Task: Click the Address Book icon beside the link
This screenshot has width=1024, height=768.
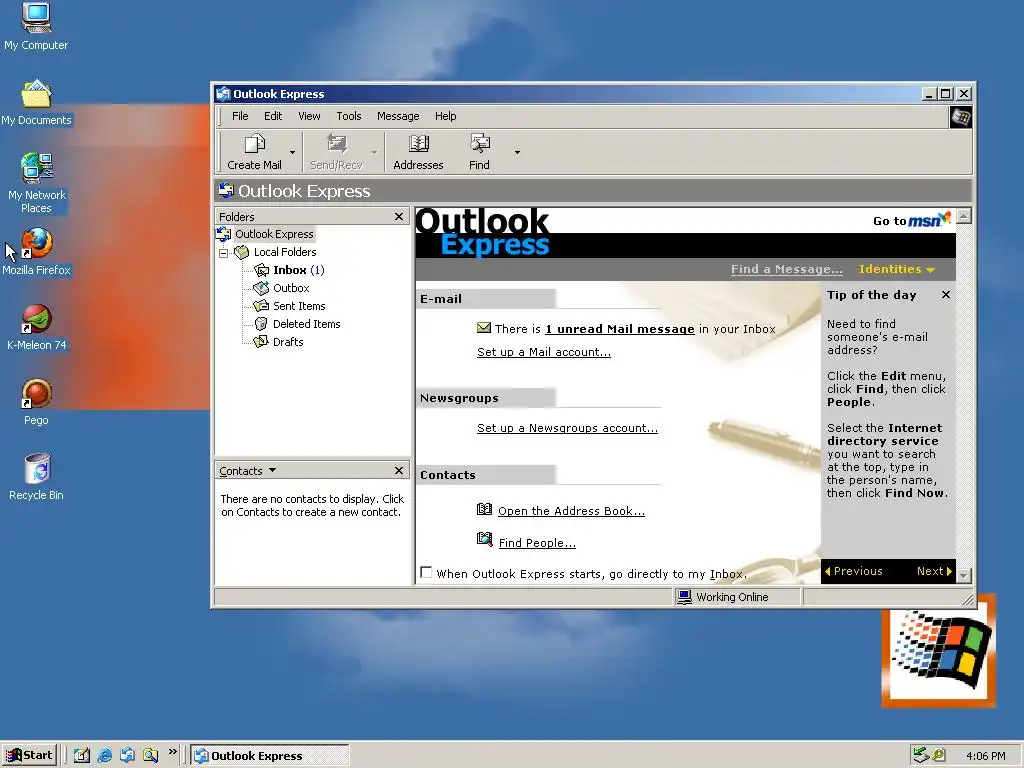Action: coord(484,509)
